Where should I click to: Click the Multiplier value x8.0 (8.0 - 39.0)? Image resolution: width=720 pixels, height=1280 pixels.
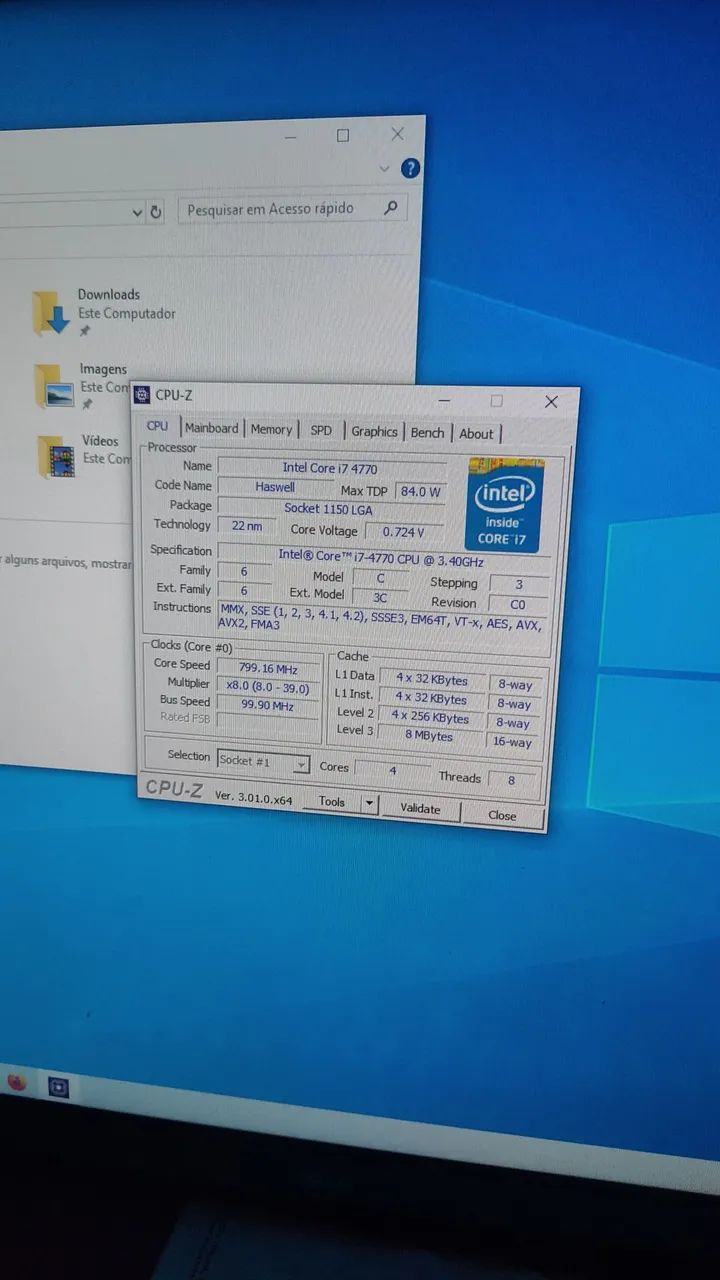268,687
